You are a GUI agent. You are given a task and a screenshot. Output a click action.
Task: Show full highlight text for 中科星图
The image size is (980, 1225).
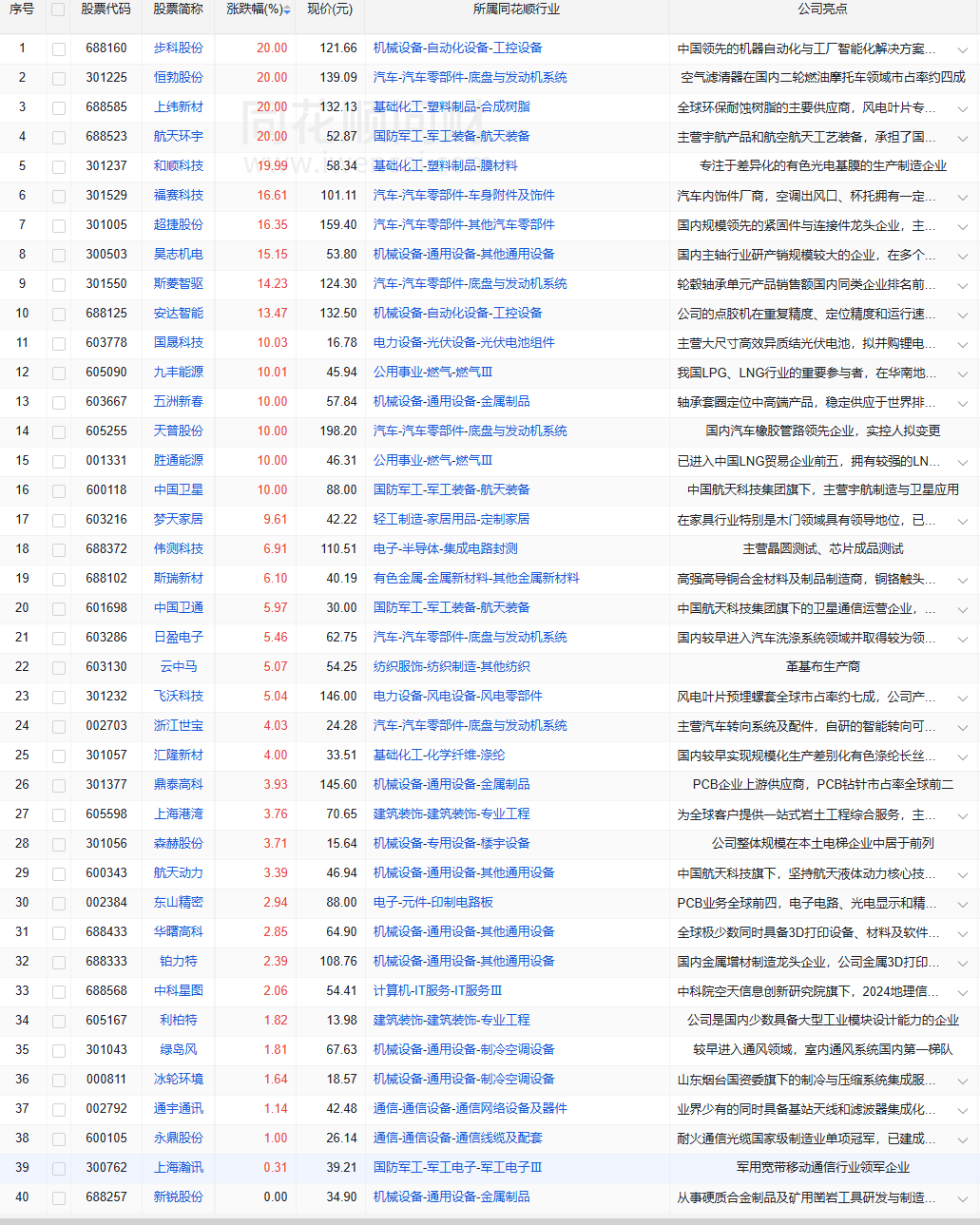click(x=962, y=992)
